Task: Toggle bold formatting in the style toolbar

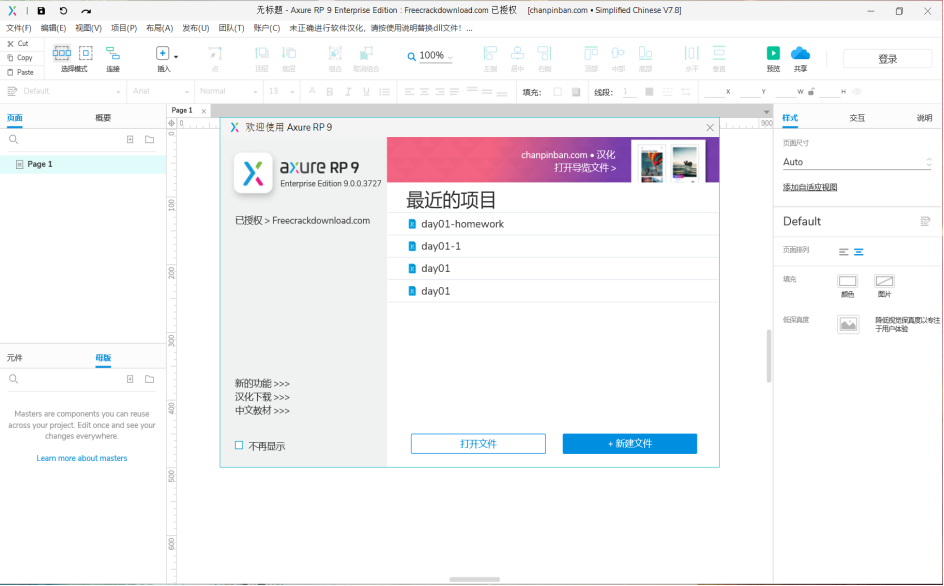Action: point(330,91)
